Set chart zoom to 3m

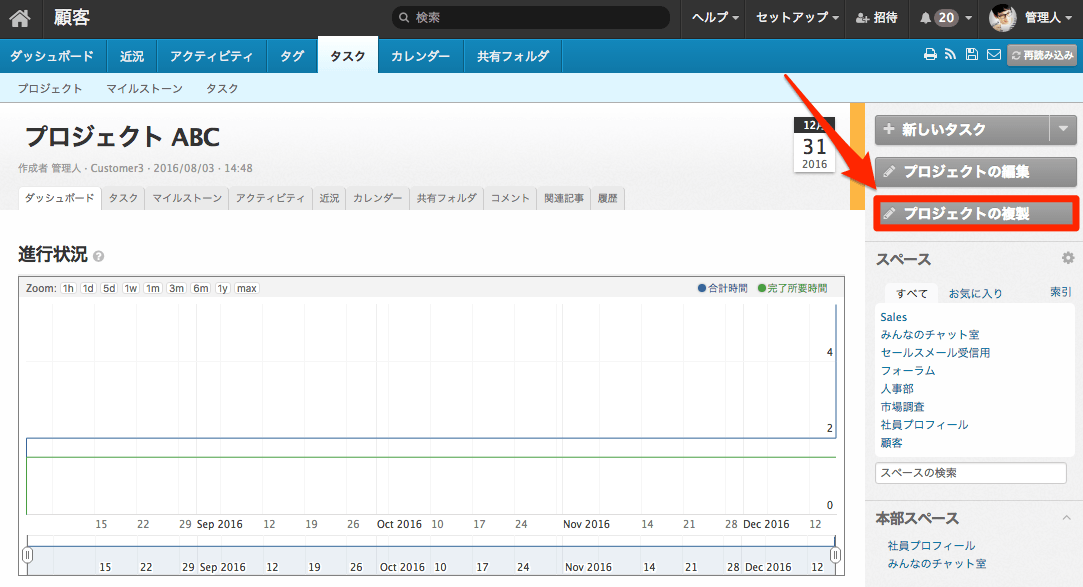pyautogui.click(x=176, y=289)
